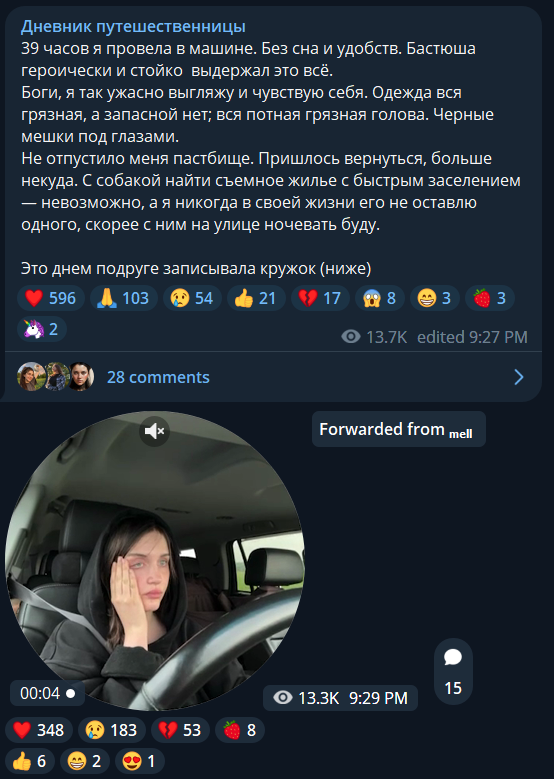
Task: Open the Forwarded from mell source
Action: [398, 429]
